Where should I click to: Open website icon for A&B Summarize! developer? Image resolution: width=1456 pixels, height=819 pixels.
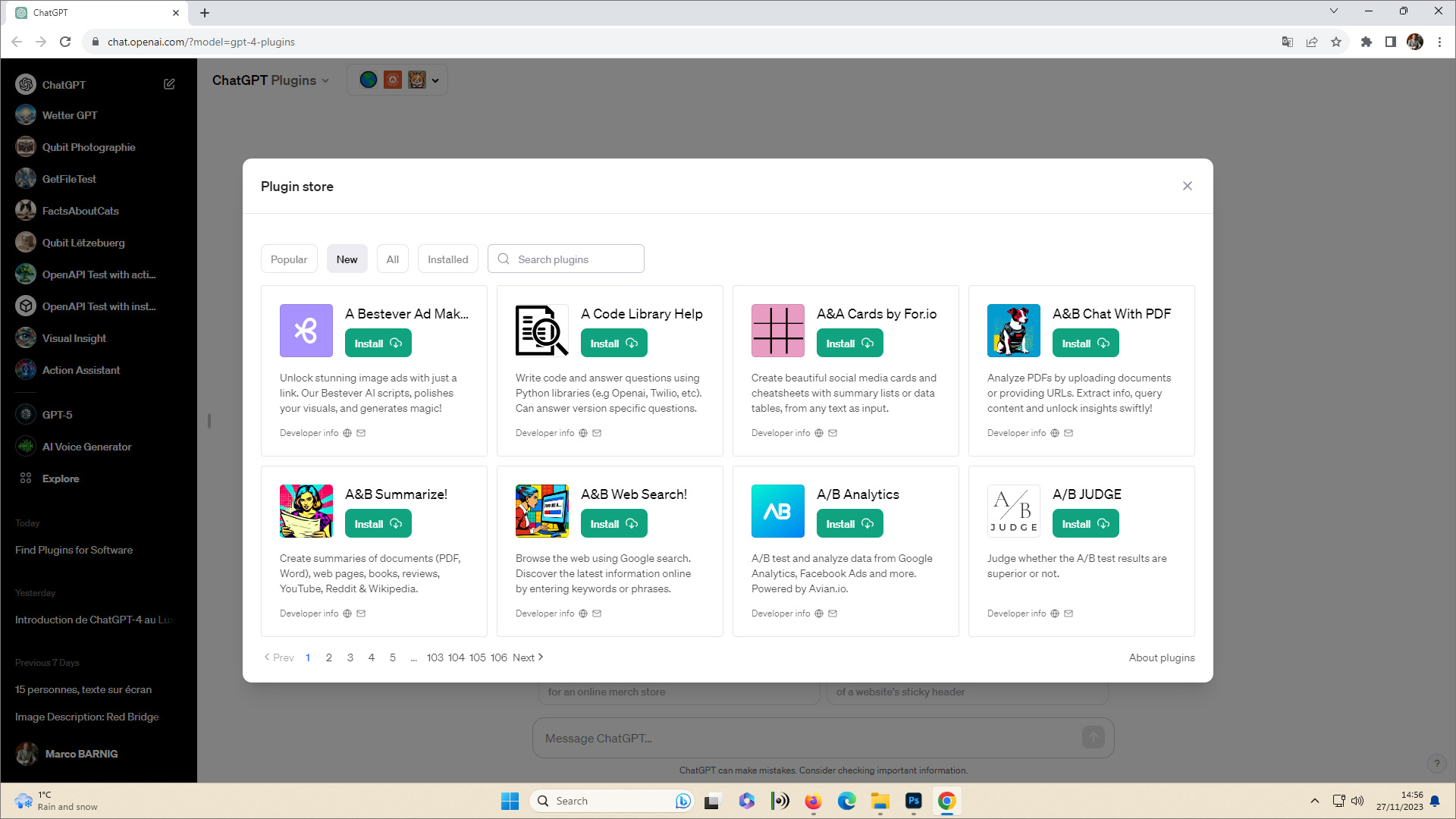click(347, 613)
